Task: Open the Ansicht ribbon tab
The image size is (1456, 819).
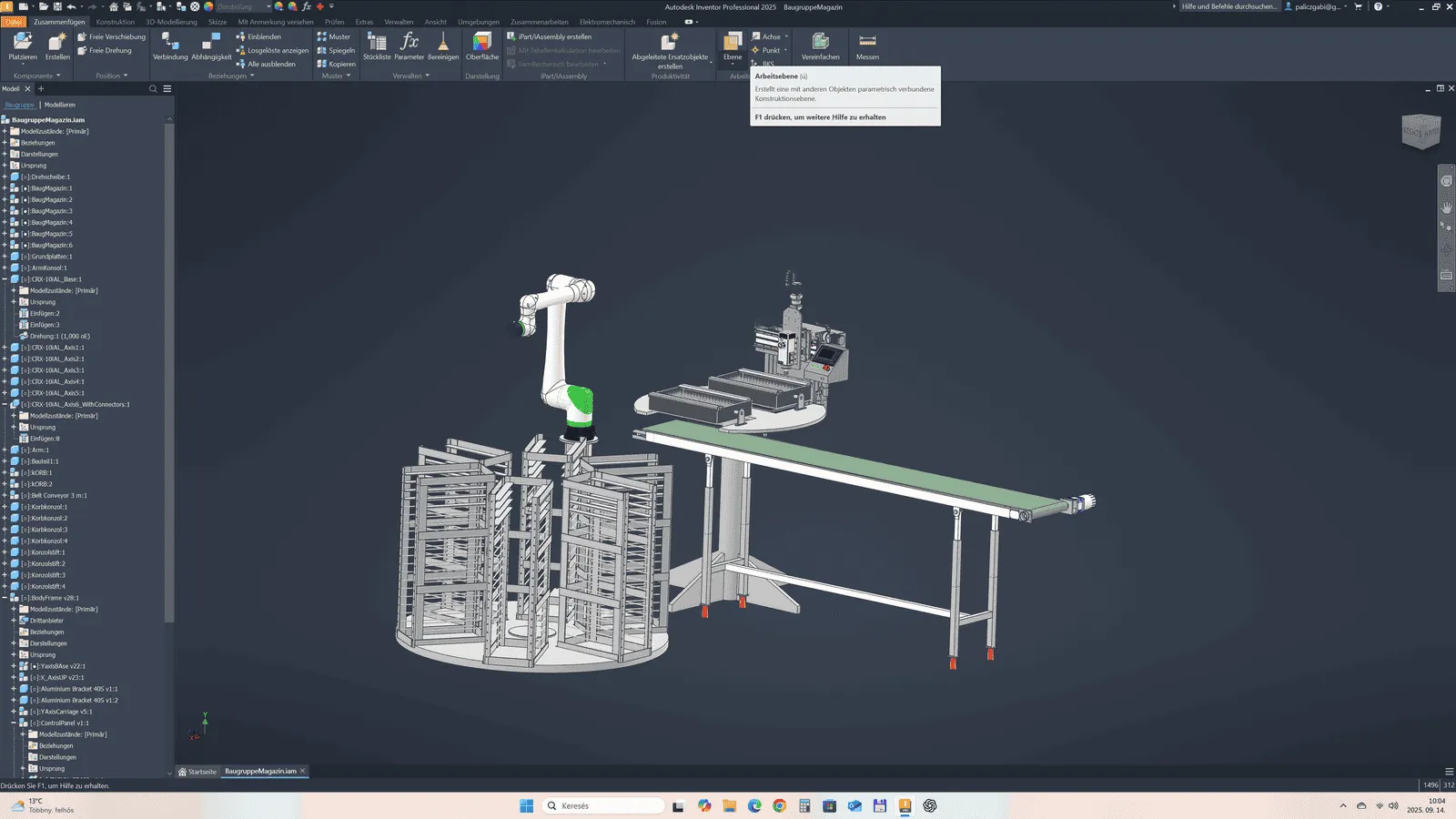Action: click(x=436, y=22)
